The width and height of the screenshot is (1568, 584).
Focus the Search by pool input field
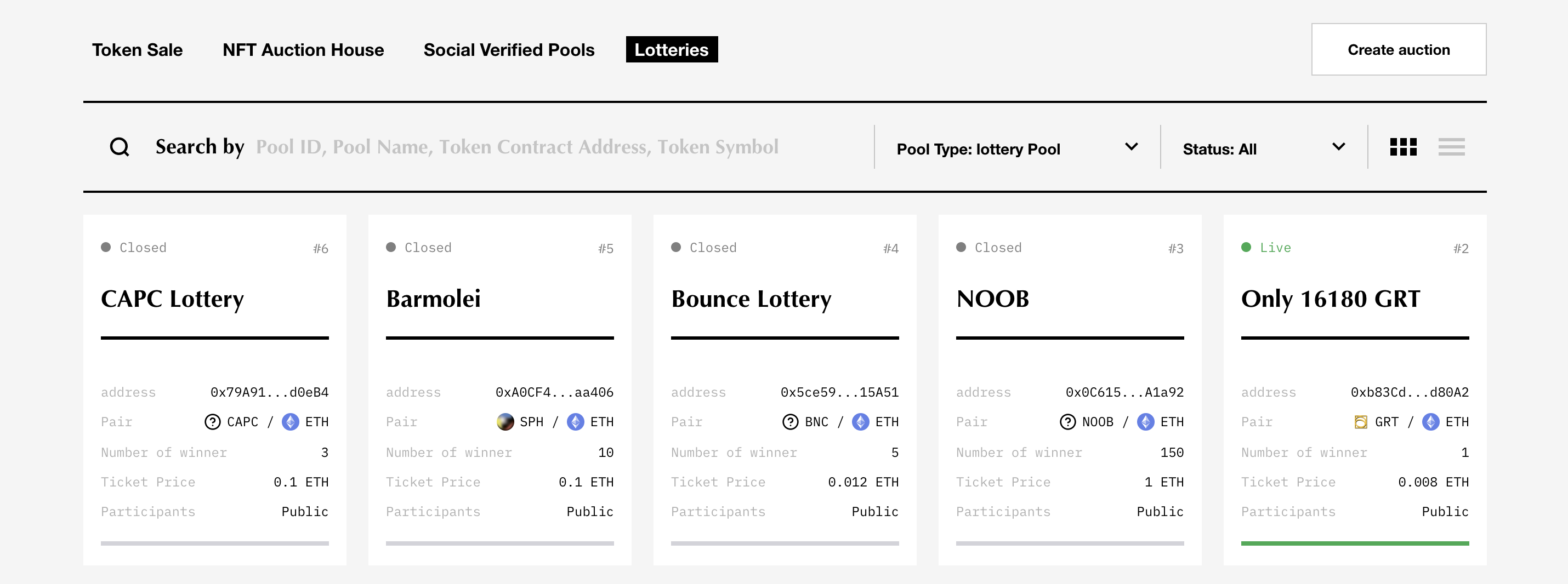[x=518, y=147]
